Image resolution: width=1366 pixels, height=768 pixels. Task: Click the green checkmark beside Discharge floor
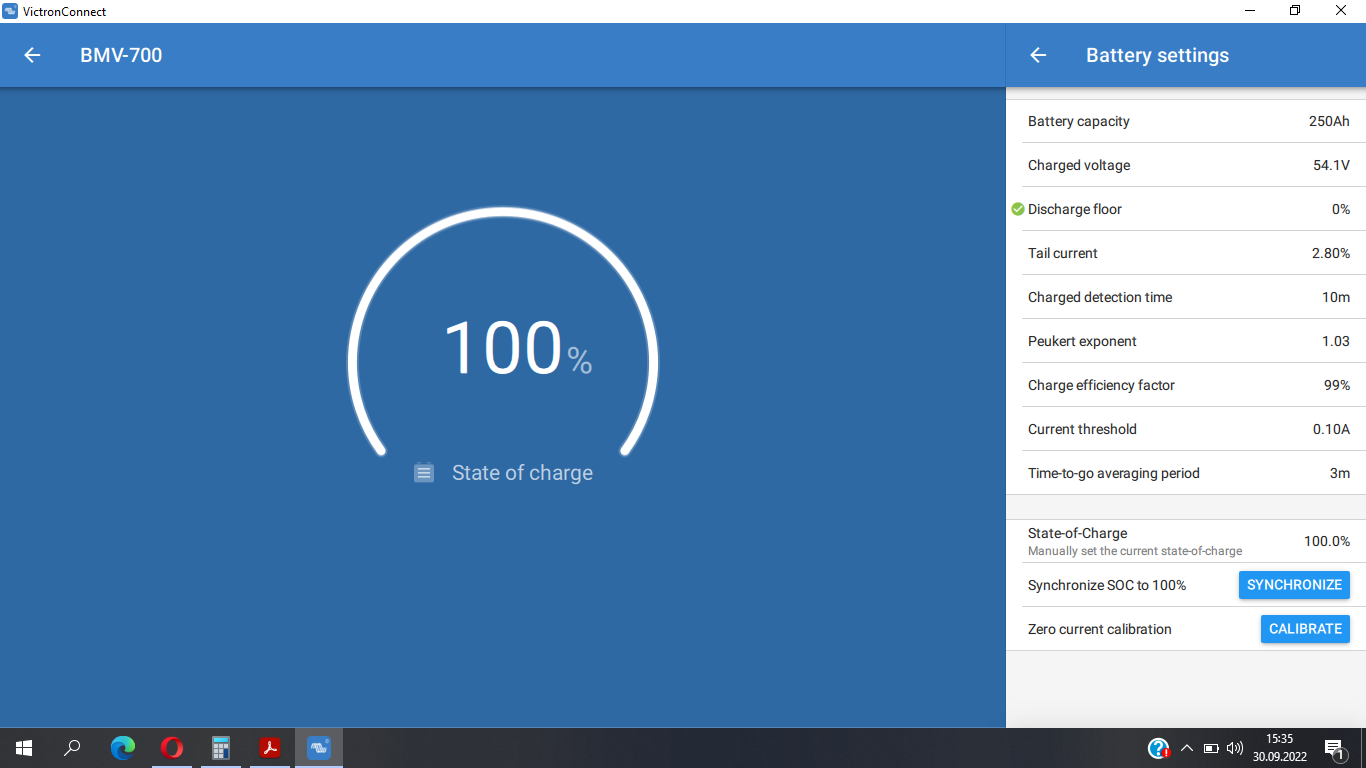(1018, 209)
